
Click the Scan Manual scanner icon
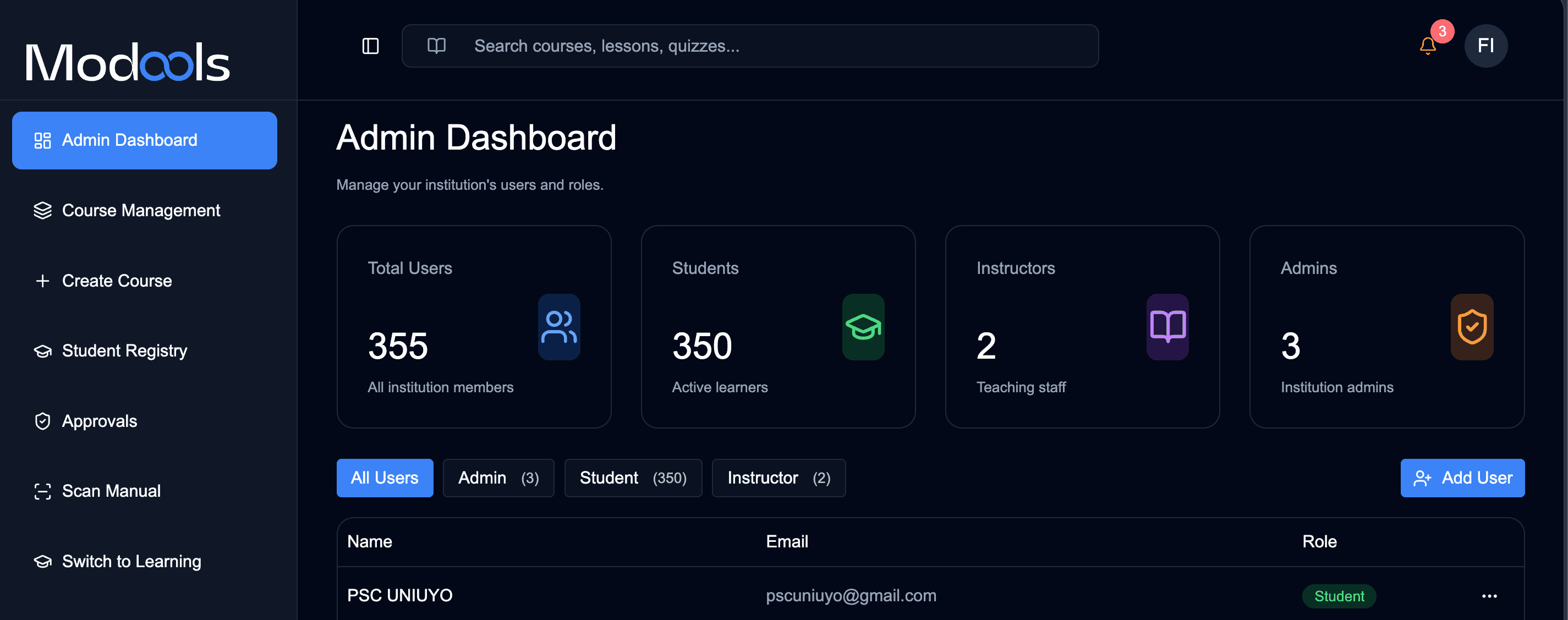tap(42, 491)
